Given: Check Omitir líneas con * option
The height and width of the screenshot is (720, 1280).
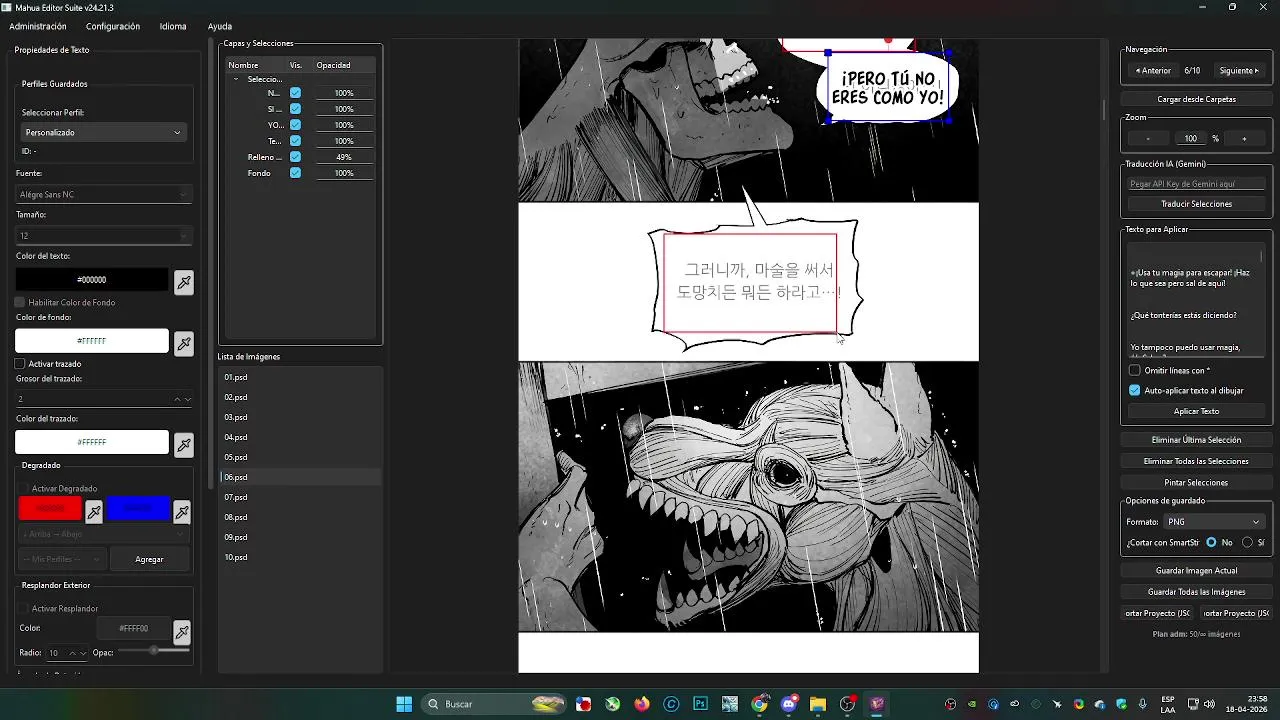Looking at the screenshot, I should (1135, 370).
